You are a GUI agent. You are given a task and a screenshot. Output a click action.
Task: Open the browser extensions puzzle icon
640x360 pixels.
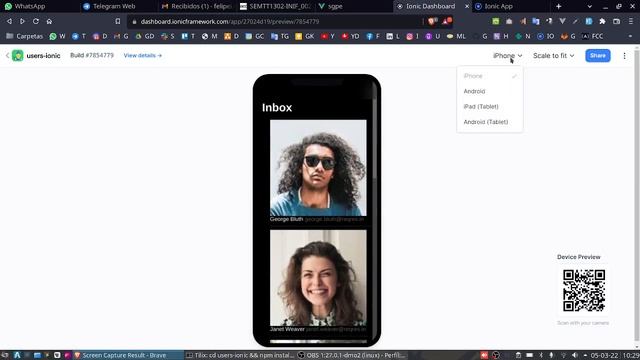tap(602, 21)
